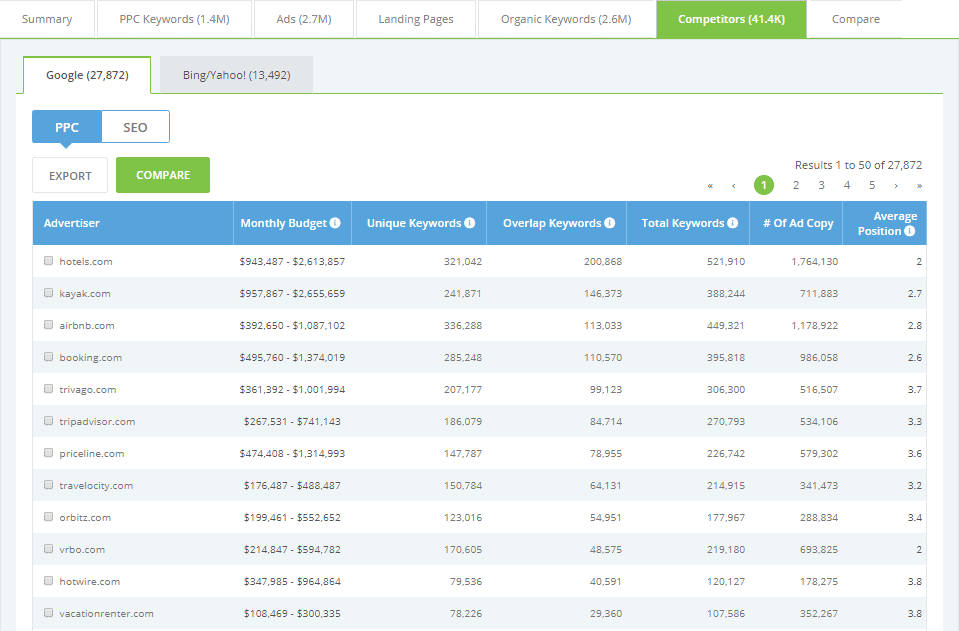959x631 pixels.
Task: Jump to first results page arrow
Action: tap(710, 185)
